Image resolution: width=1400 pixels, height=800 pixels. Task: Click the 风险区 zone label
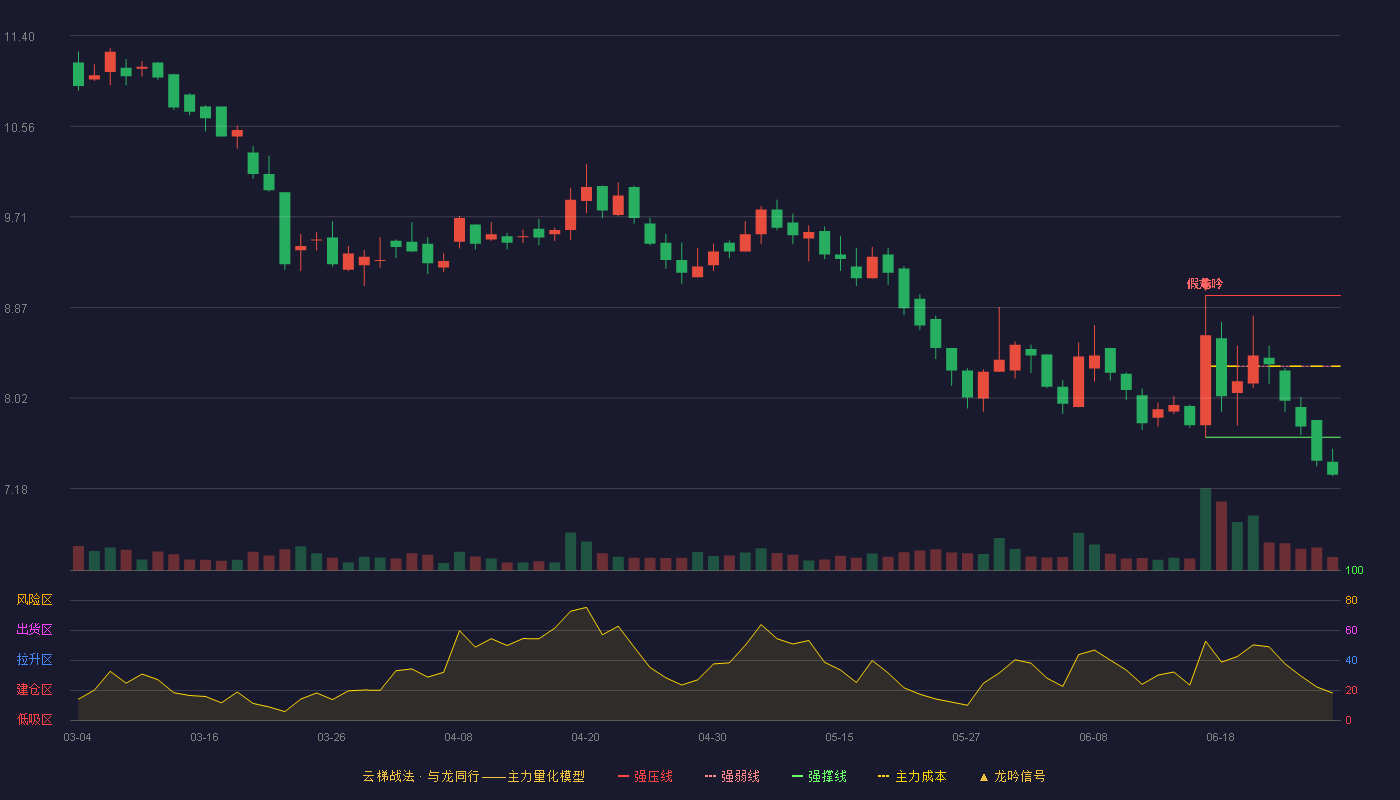(x=34, y=600)
